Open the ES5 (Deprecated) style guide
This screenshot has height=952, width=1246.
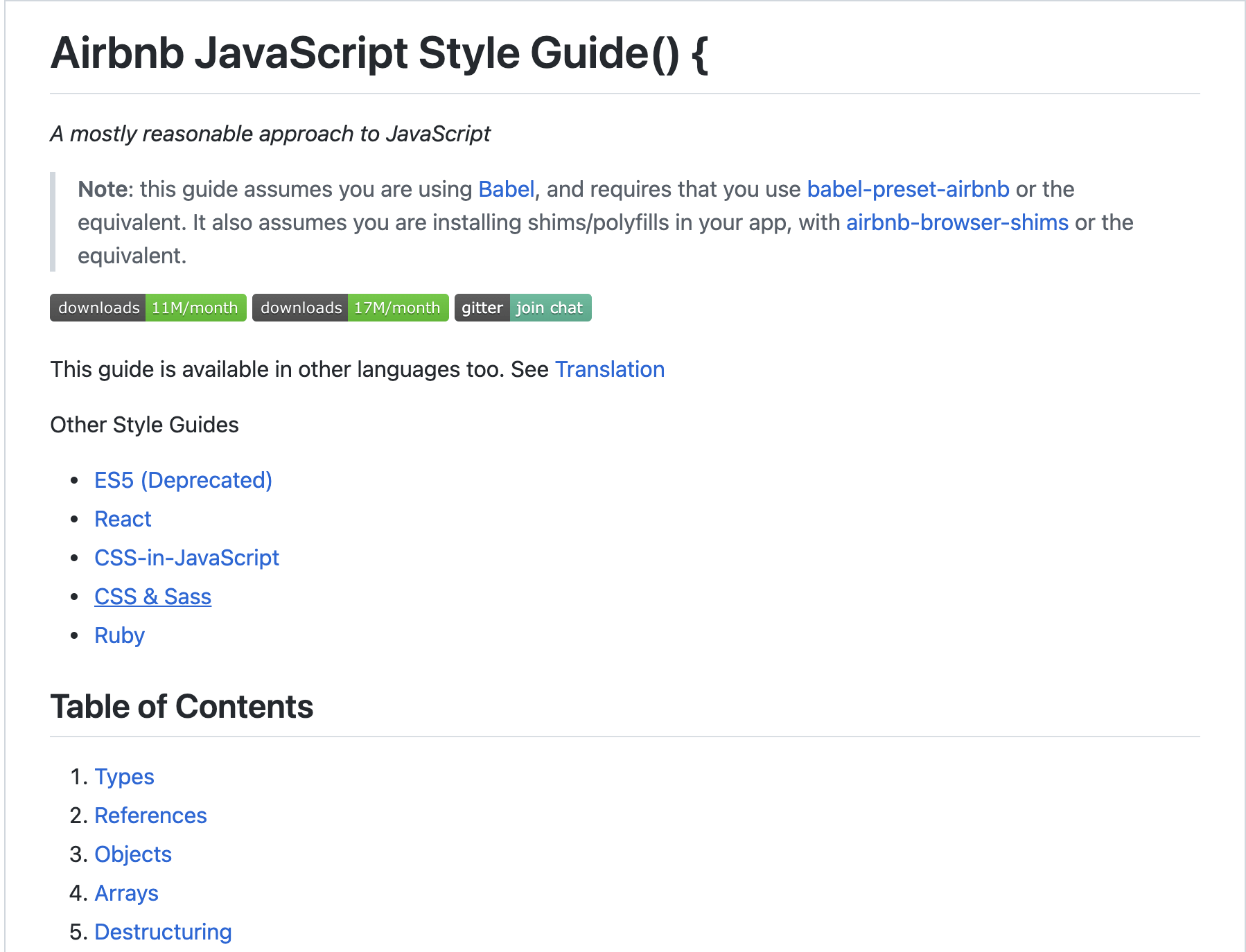click(x=183, y=480)
